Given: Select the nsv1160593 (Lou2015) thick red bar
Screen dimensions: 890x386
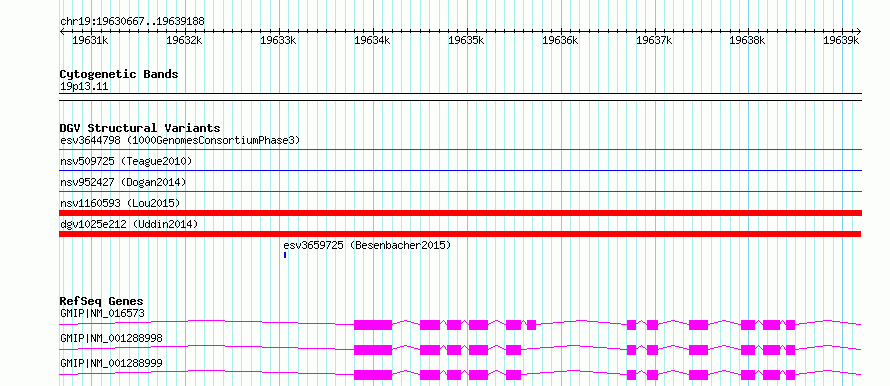Looking at the screenshot, I should point(460,213).
